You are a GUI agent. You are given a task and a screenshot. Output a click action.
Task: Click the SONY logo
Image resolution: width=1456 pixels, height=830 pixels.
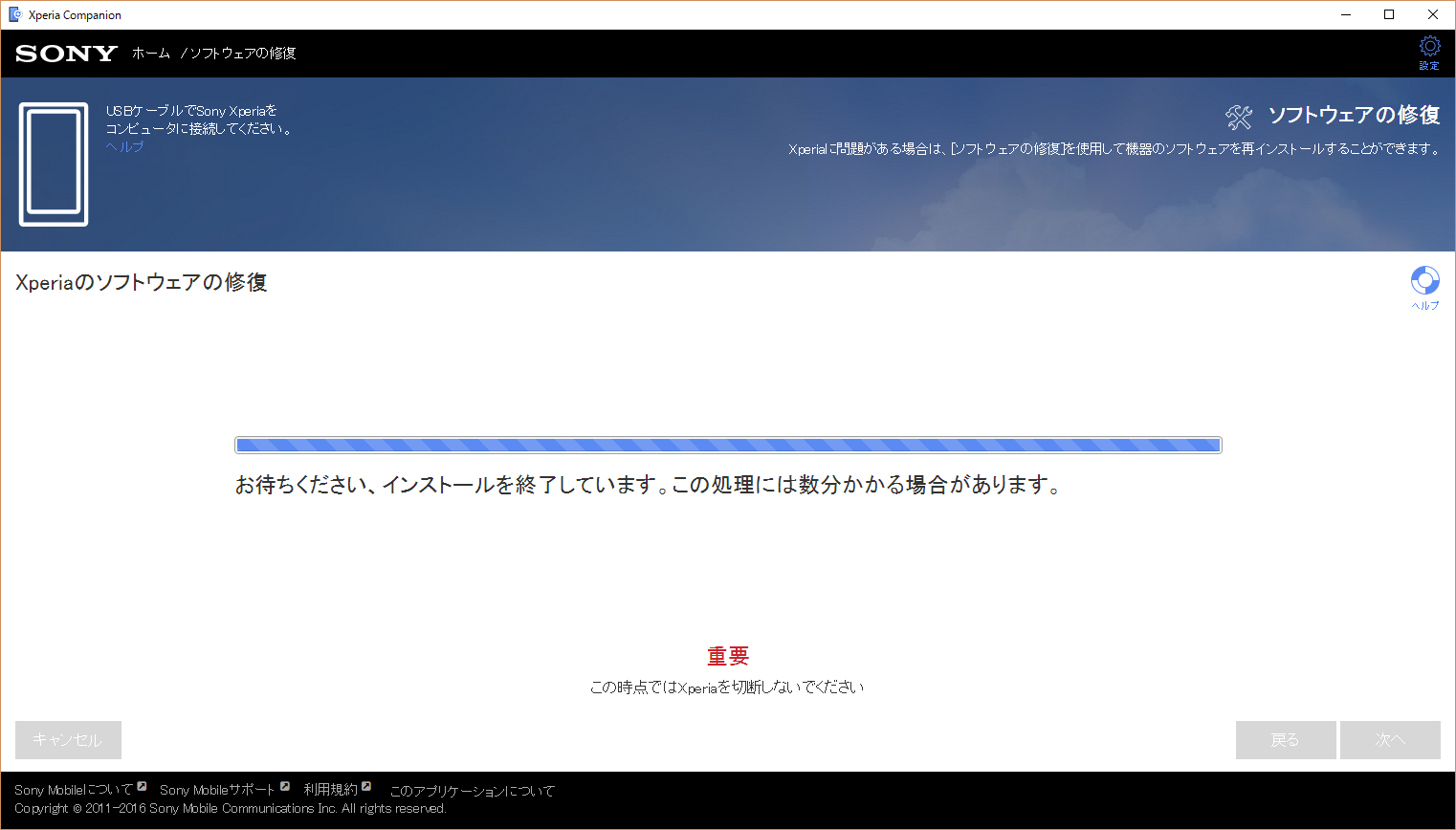66,54
